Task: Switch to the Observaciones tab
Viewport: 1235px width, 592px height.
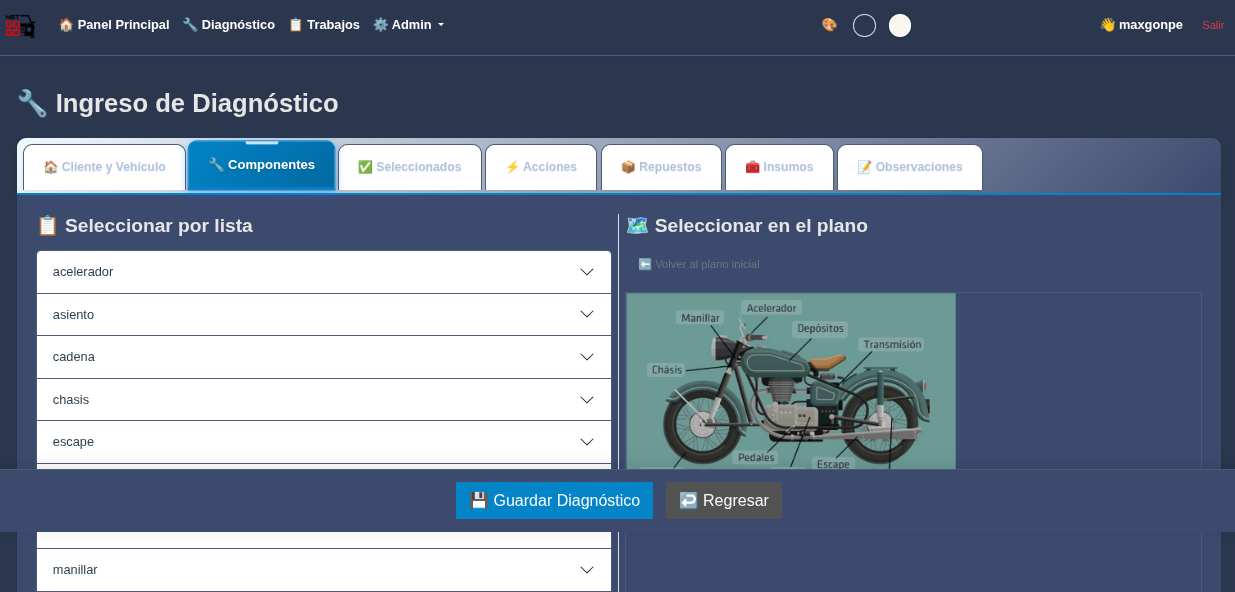Action: point(910,166)
